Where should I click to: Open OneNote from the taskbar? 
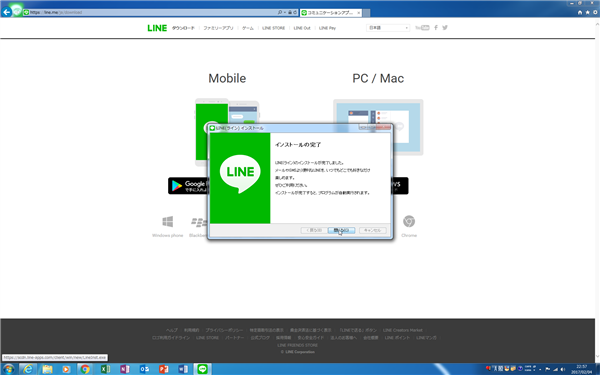coord(125,369)
